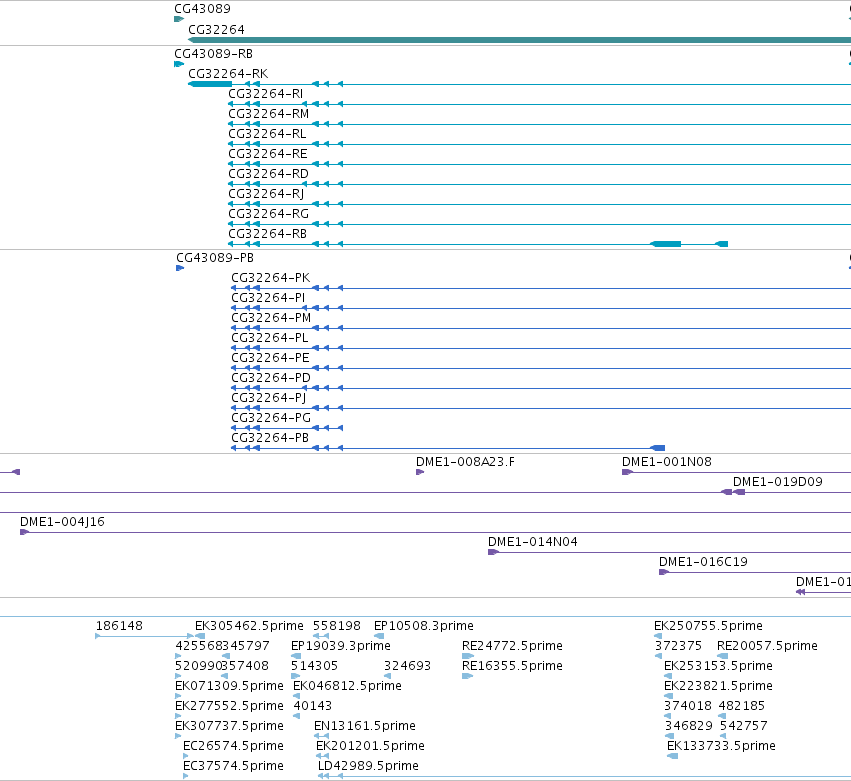The width and height of the screenshot is (851, 781).
Task: Select EST RE16355.5prime
Action: [x=512, y=666]
